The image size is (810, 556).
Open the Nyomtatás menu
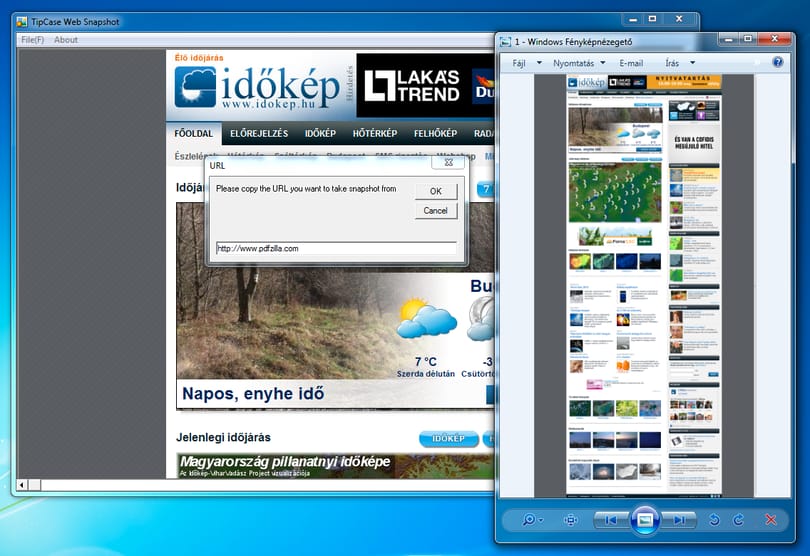[573, 63]
